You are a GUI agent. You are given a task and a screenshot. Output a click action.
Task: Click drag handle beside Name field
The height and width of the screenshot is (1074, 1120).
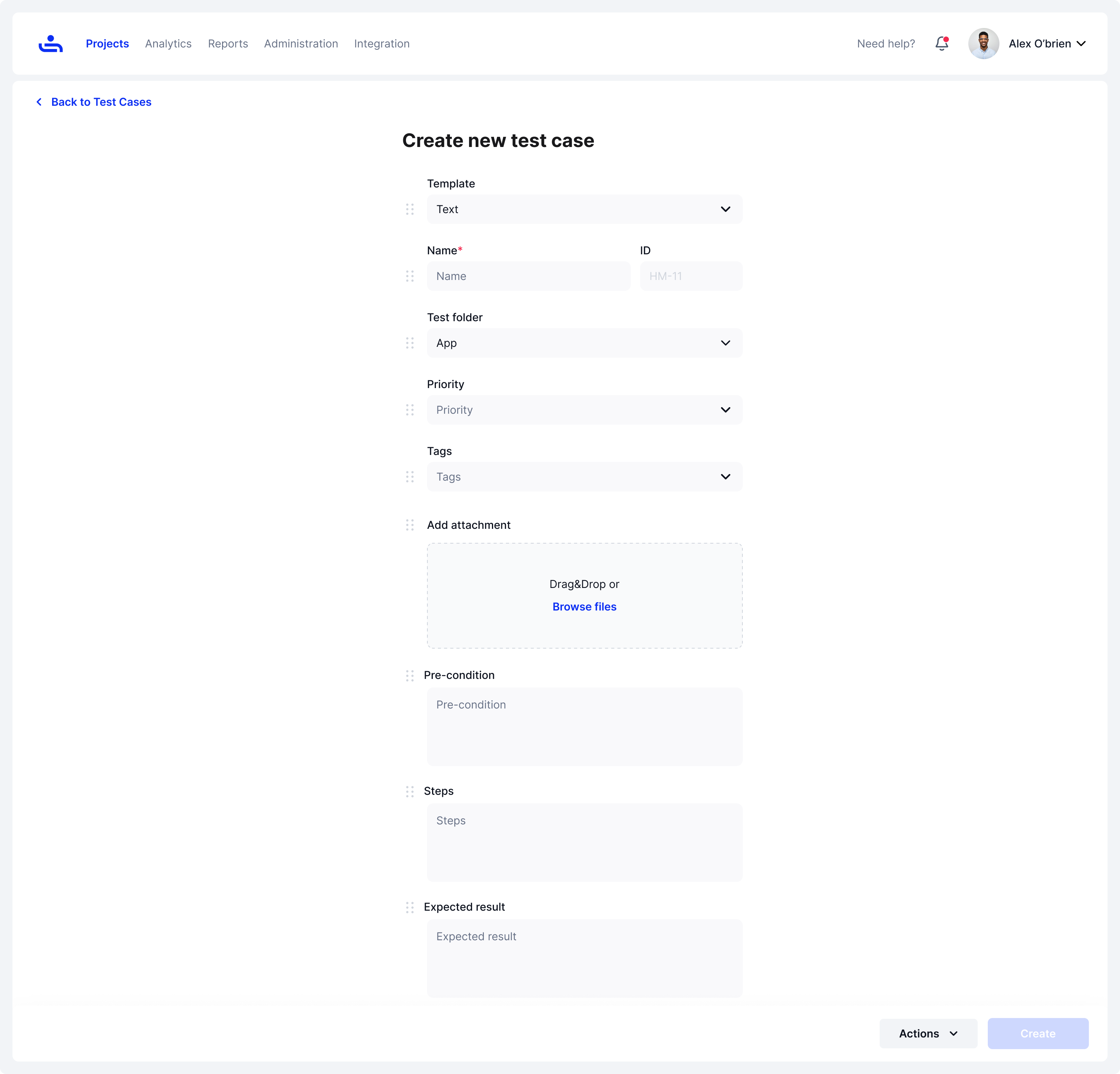[x=410, y=276]
